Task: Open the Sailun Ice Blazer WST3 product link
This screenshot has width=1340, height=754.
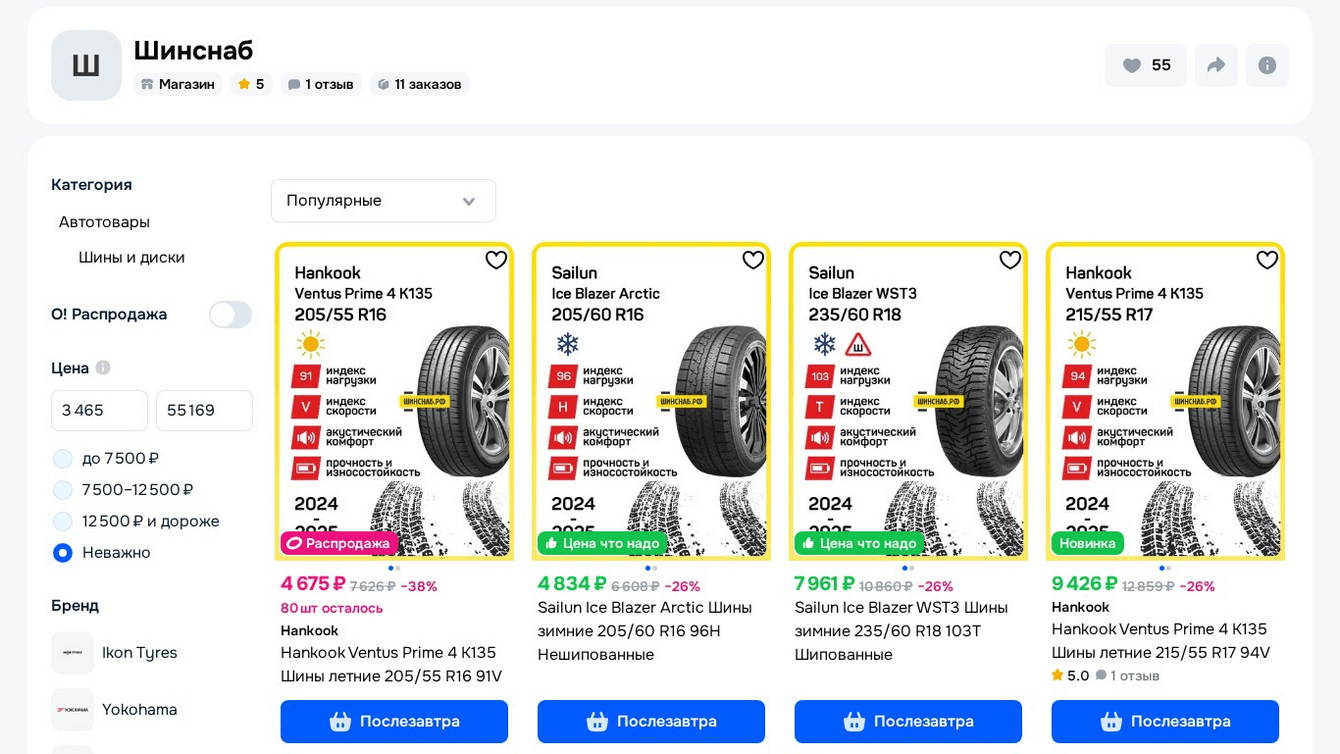Action: coord(900,630)
